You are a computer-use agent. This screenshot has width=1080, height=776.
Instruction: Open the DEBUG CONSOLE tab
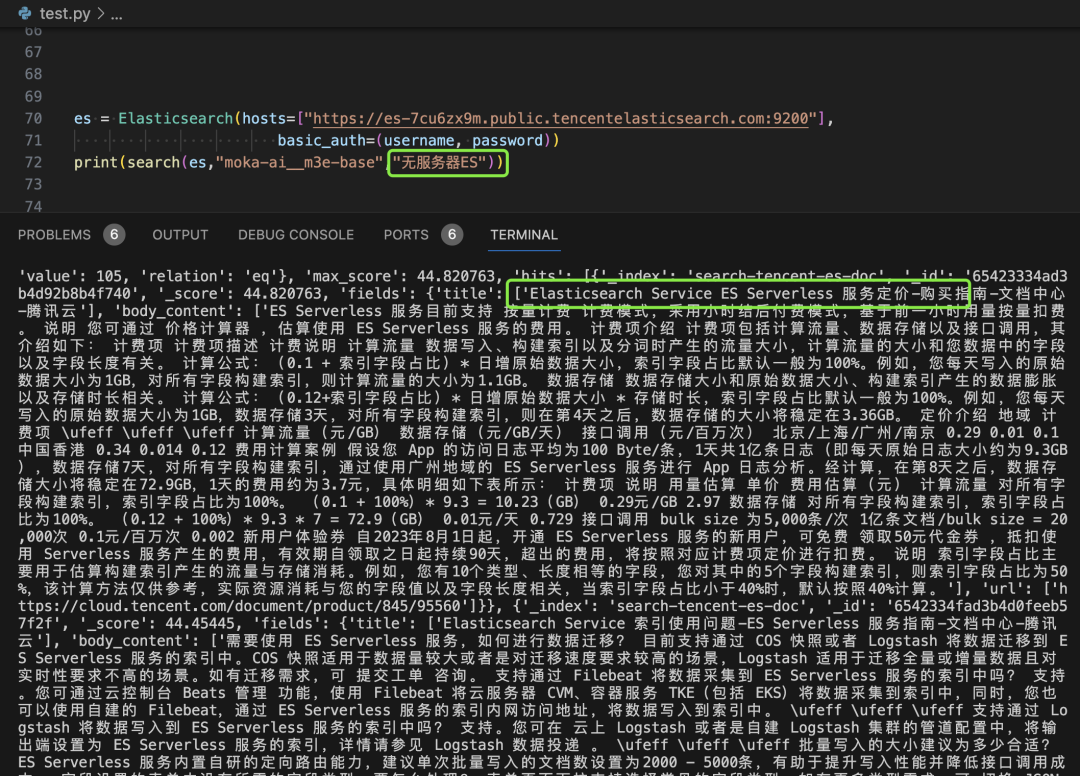click(x=296, y=235)
